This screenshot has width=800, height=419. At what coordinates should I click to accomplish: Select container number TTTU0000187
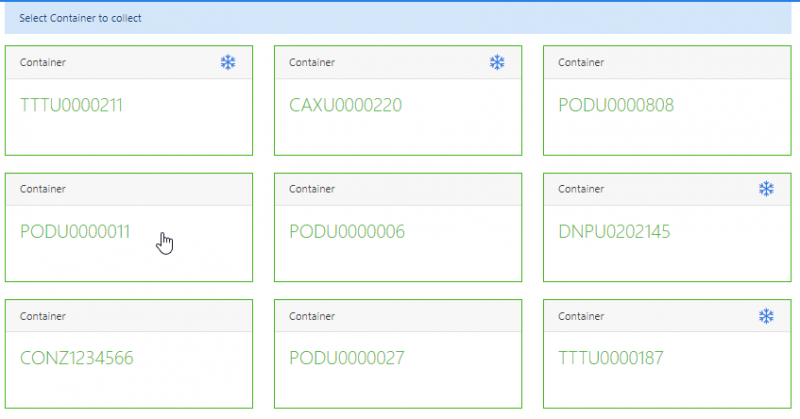click(610, 358)
